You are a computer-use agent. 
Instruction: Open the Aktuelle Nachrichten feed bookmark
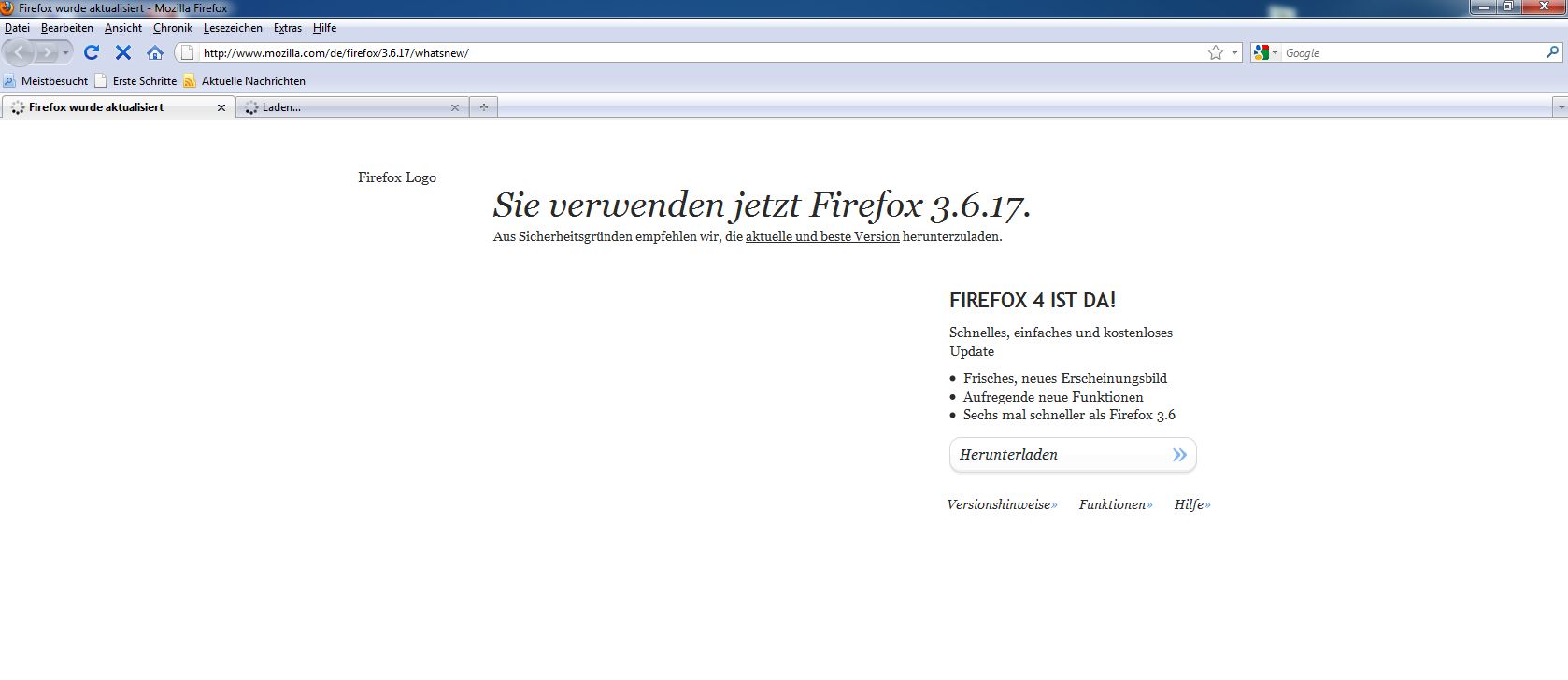click(x=245, y=81)
